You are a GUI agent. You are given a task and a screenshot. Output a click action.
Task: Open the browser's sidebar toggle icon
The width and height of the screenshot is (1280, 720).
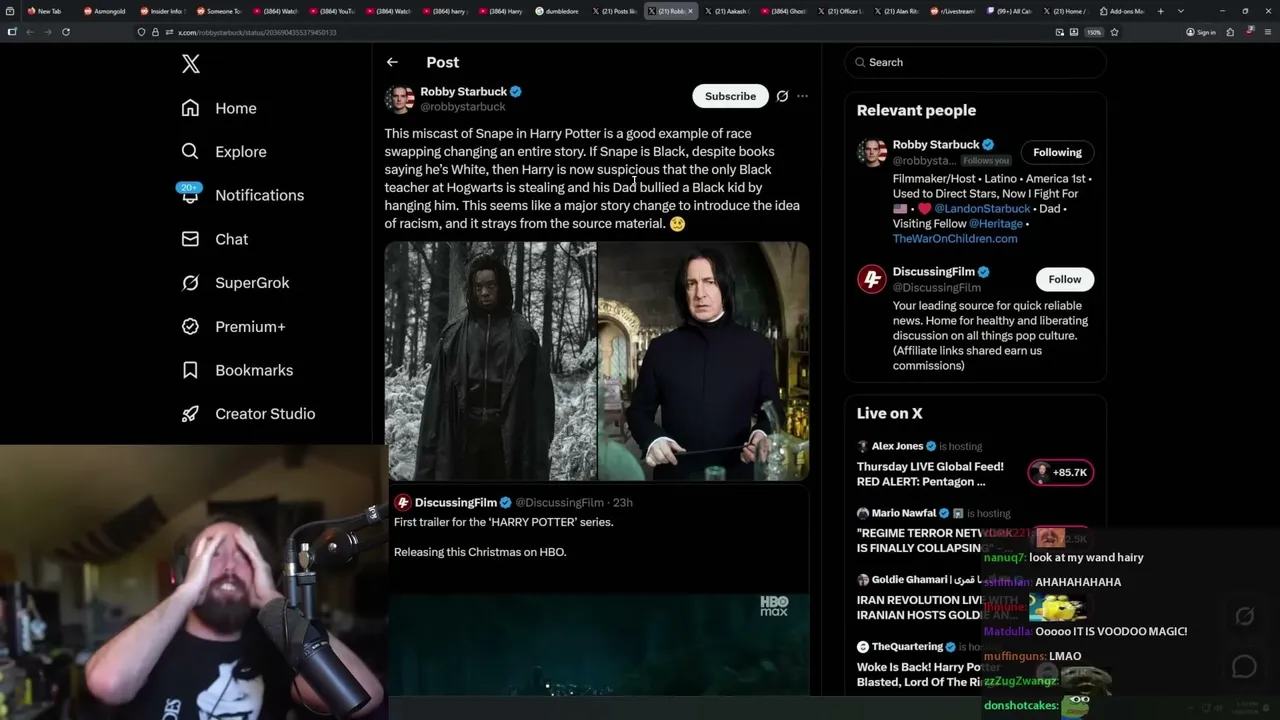(x=12, y=32)
